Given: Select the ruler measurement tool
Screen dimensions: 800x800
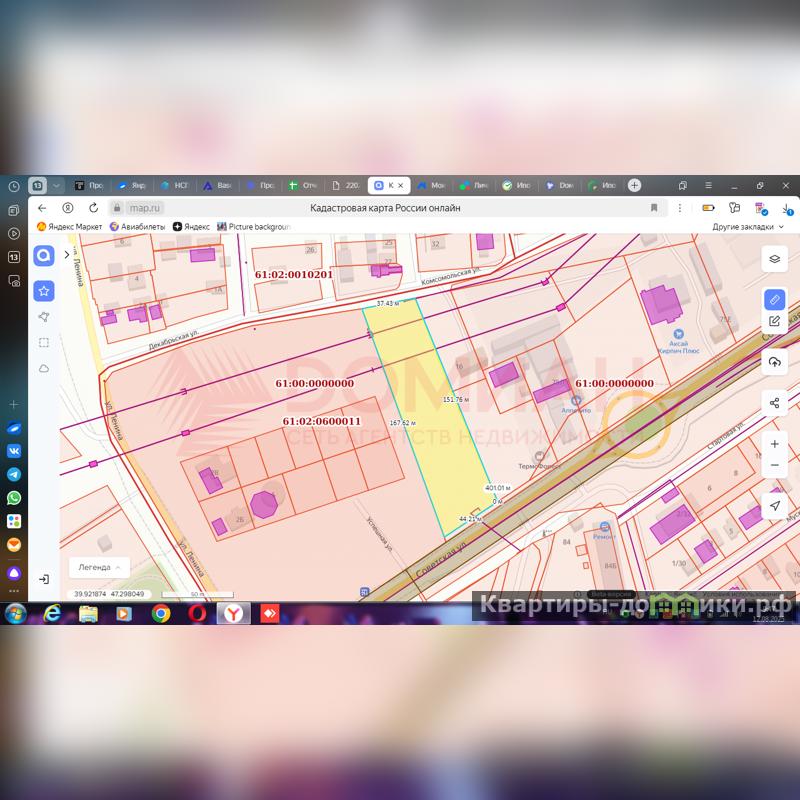Looking at the screenshot, I should pyautogui.click(x=774, y=299).
